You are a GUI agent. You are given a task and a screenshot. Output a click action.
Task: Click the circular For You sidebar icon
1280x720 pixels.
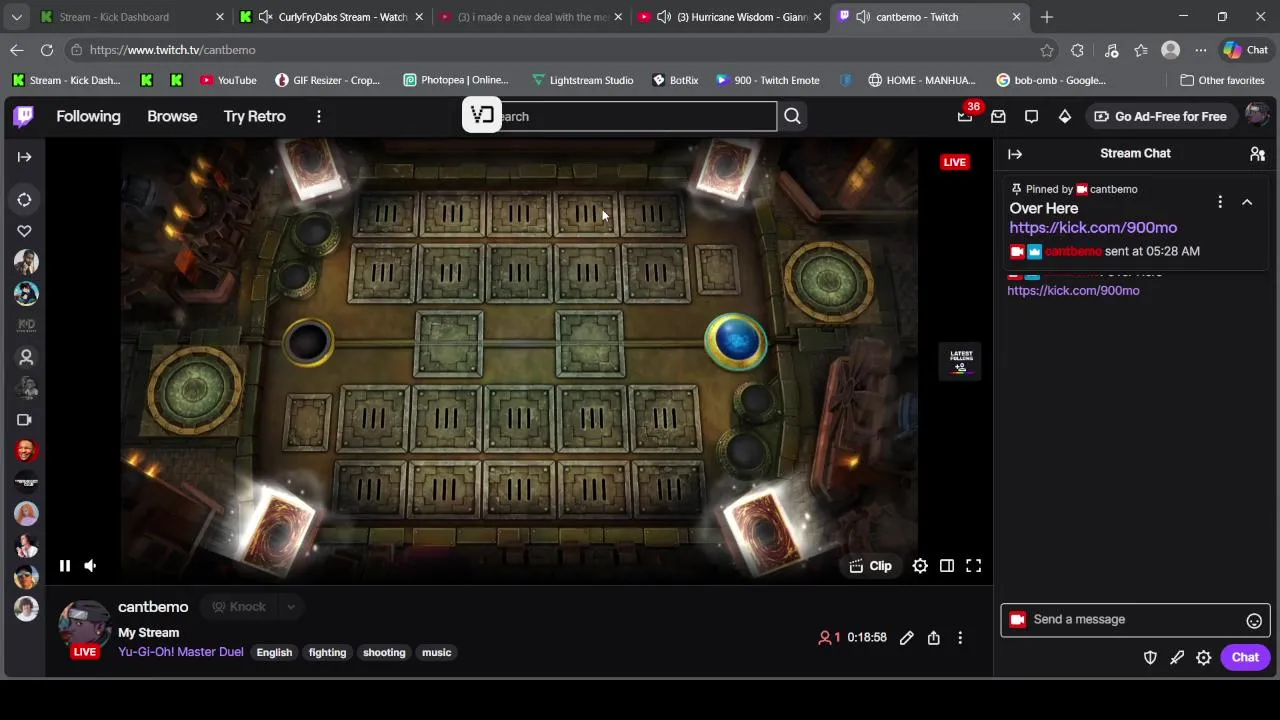pyautogui.click(x=24, y=200)
